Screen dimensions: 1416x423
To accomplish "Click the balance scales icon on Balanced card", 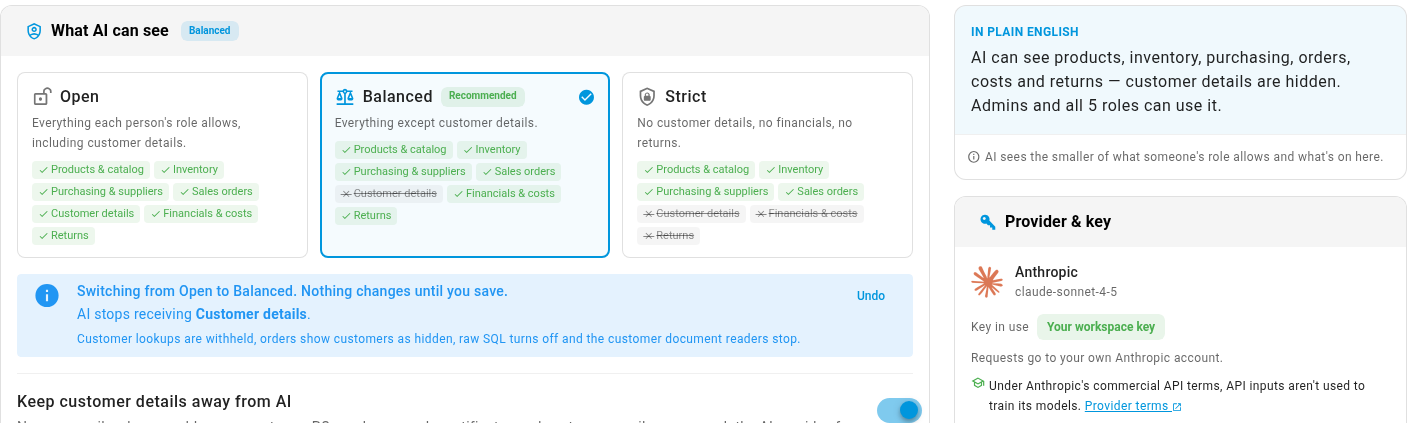I will [x=345, y=97].
